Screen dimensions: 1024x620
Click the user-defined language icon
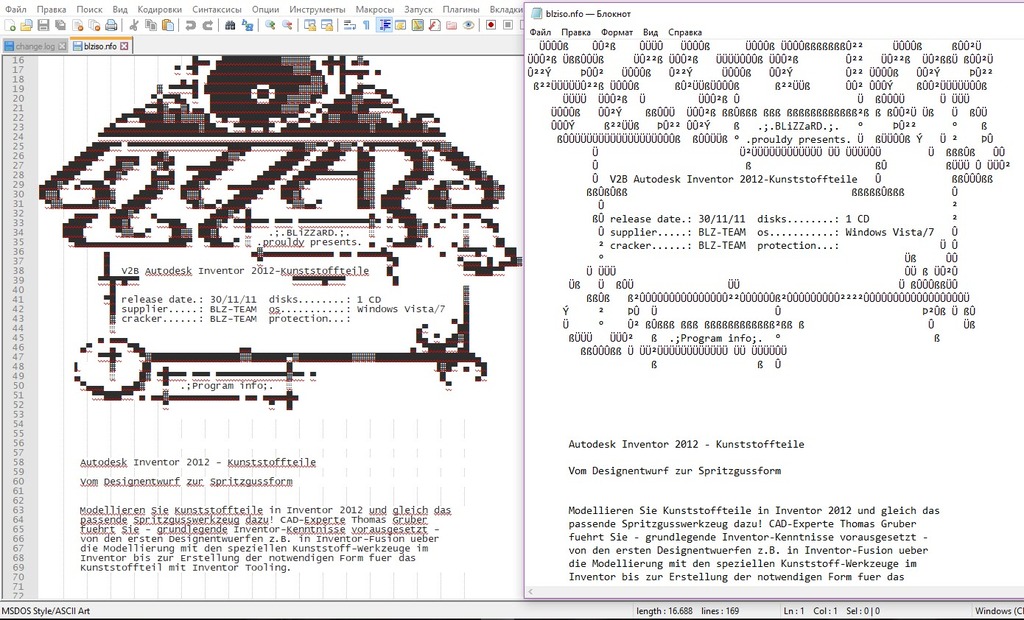pyautogui.click(x=400, y=25)
